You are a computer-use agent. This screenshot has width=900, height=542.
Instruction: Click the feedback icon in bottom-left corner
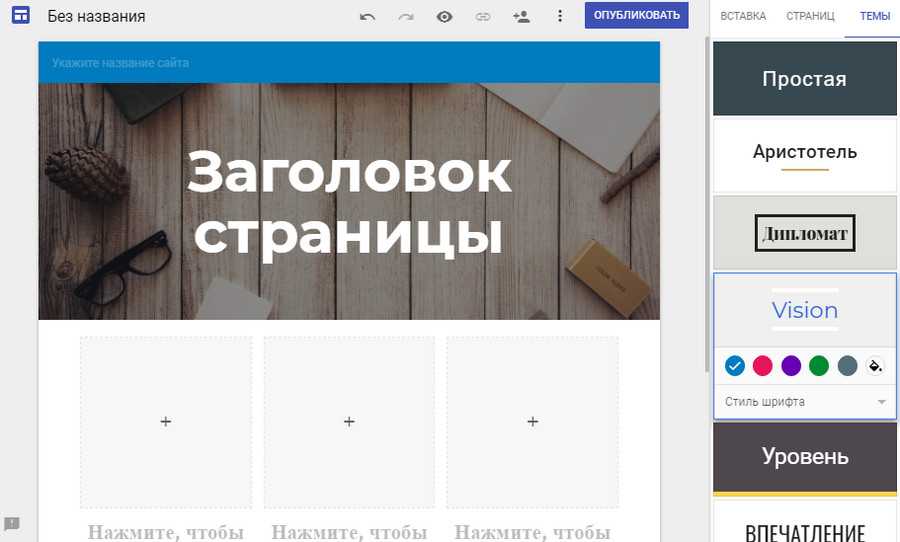click(x=12, y=523)
